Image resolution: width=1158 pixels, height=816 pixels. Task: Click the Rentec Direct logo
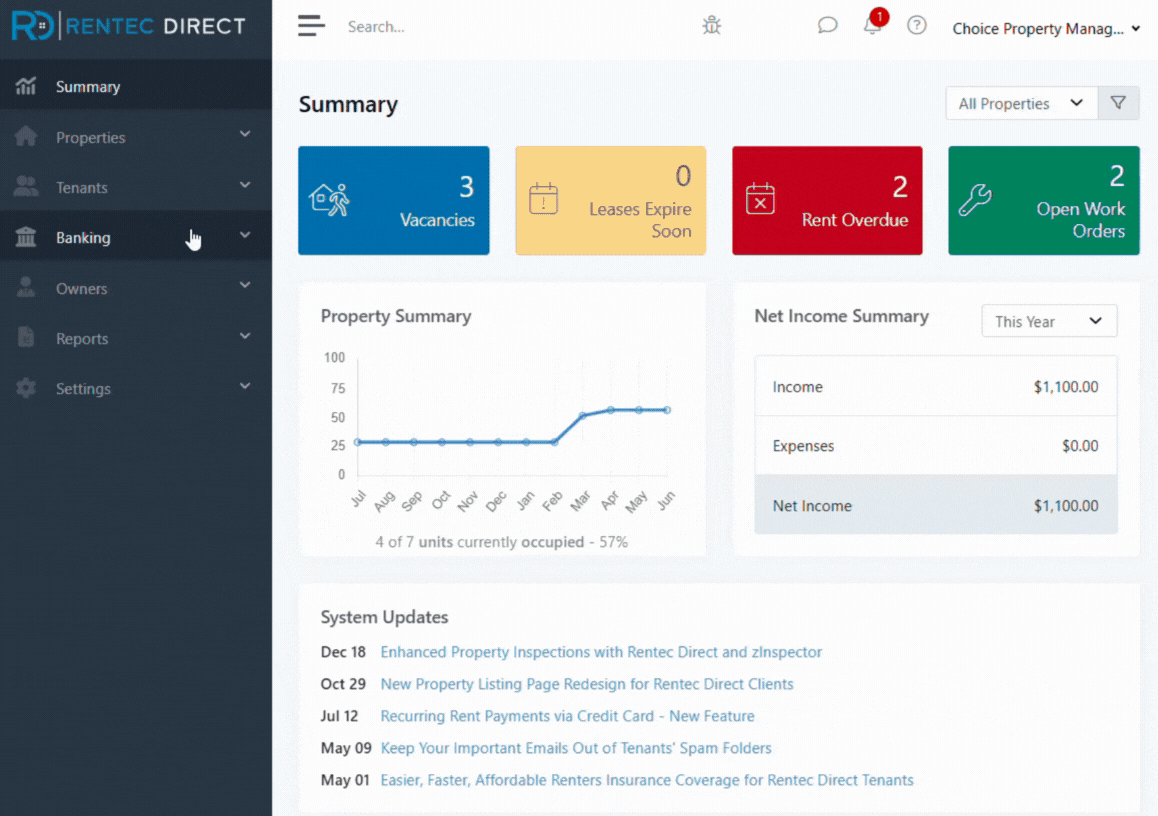(128, 26)
